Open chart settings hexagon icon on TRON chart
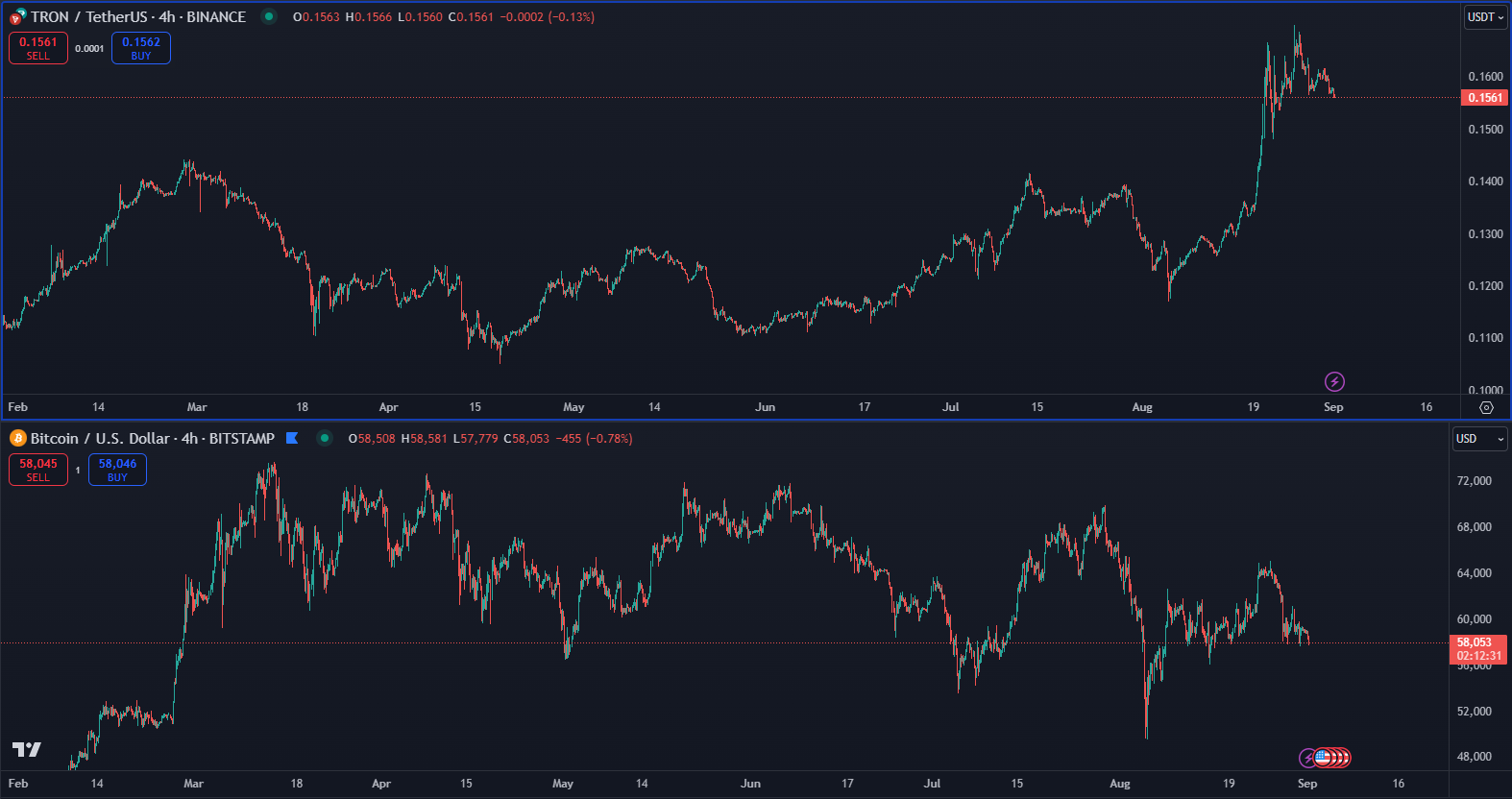The image size is (1512, 799). (x=1486, y=407)
